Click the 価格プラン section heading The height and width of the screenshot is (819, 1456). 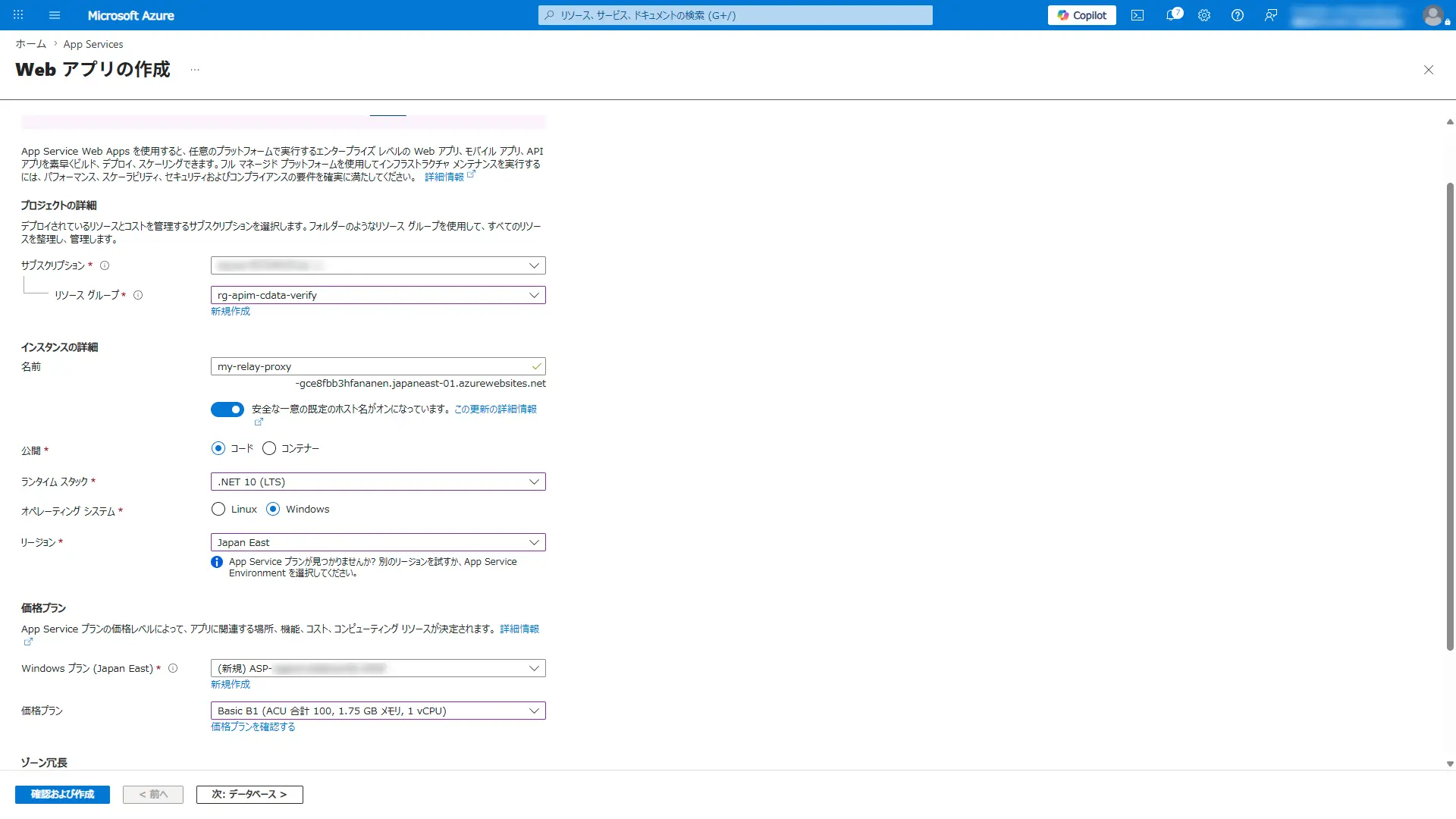[43, 608]
